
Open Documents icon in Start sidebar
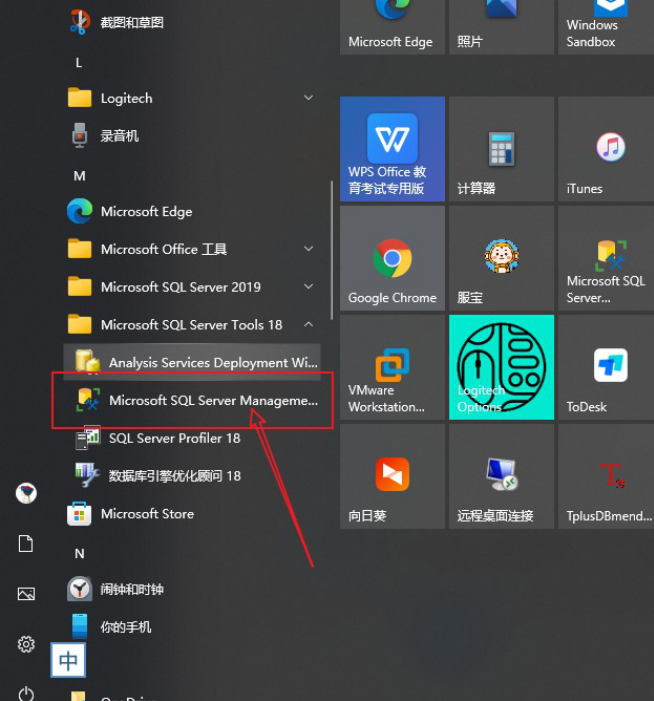coord(26,544)
